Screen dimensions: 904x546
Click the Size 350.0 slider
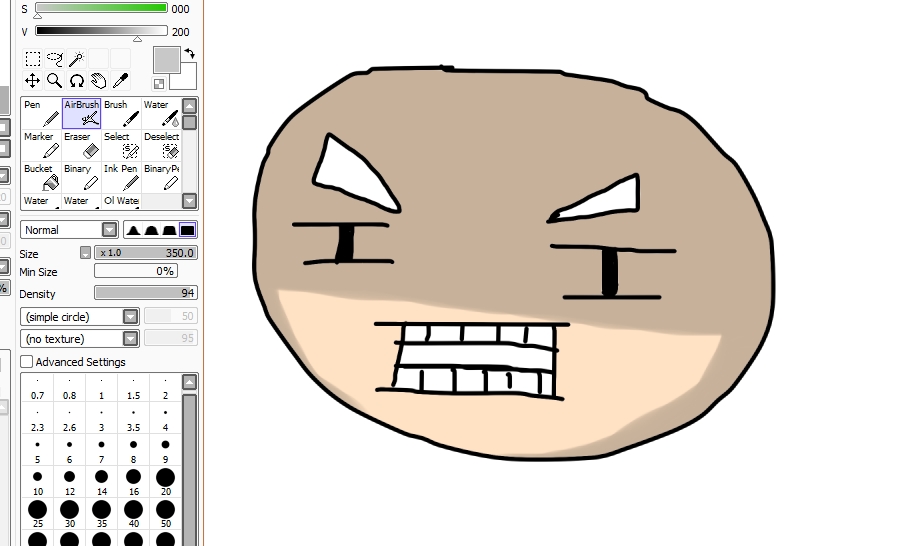146,253
